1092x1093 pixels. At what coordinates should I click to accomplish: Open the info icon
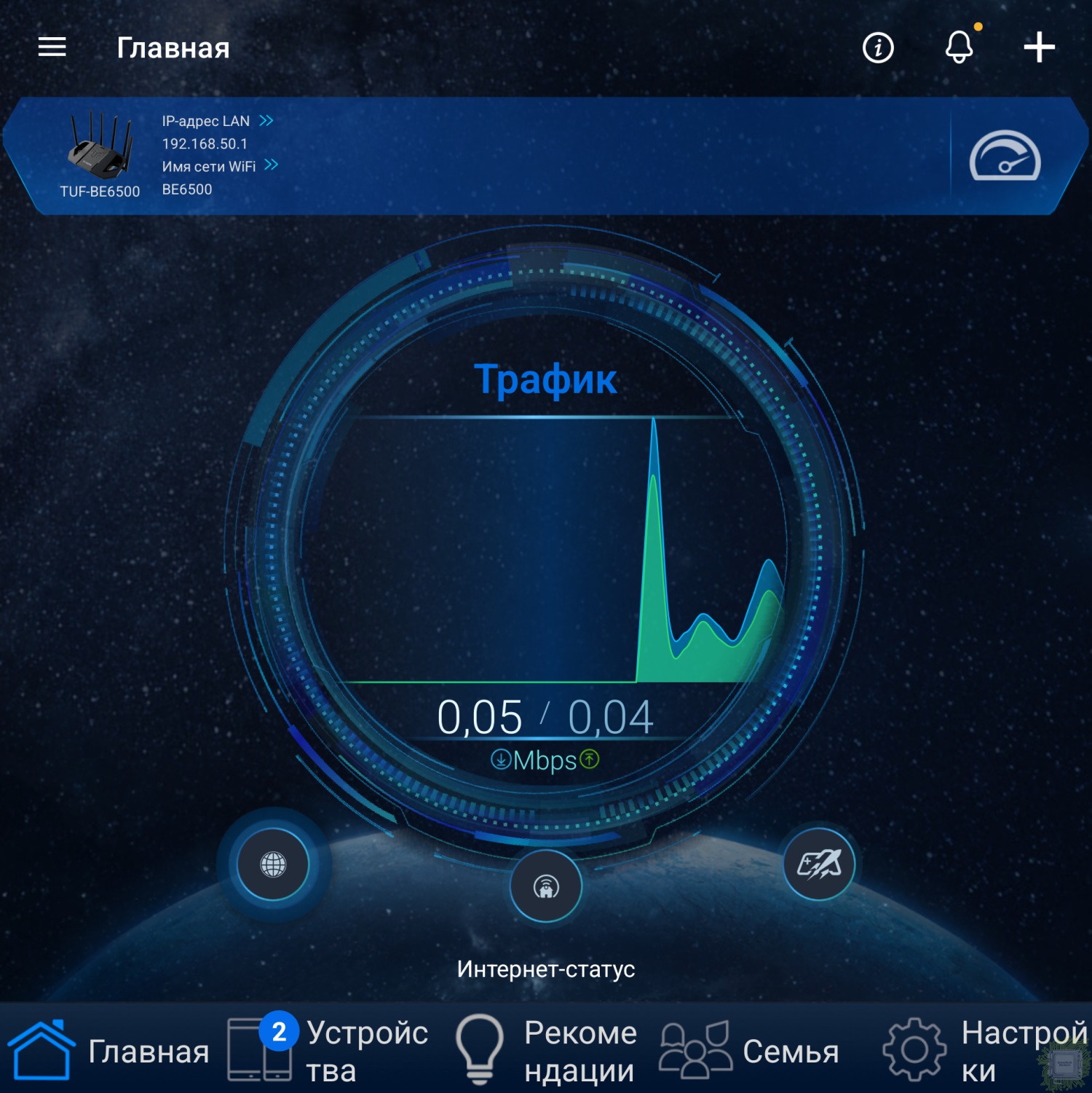click(x=878, y=48)
